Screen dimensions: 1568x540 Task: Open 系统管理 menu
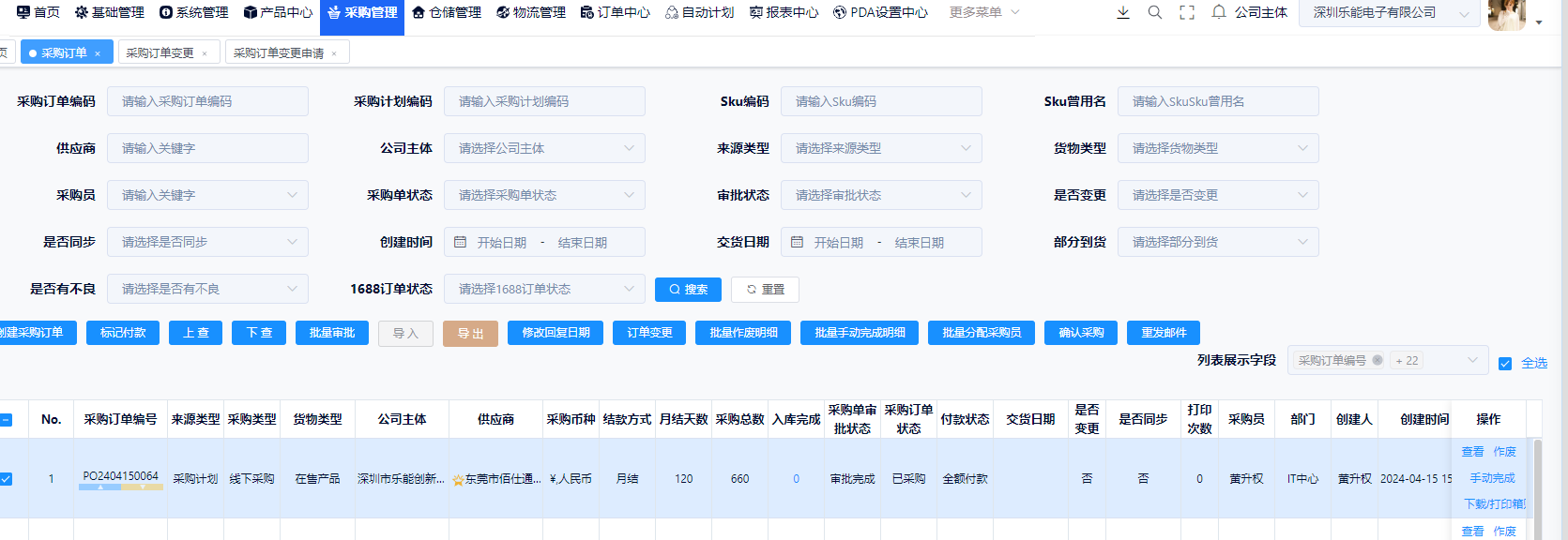click(193, 12)
